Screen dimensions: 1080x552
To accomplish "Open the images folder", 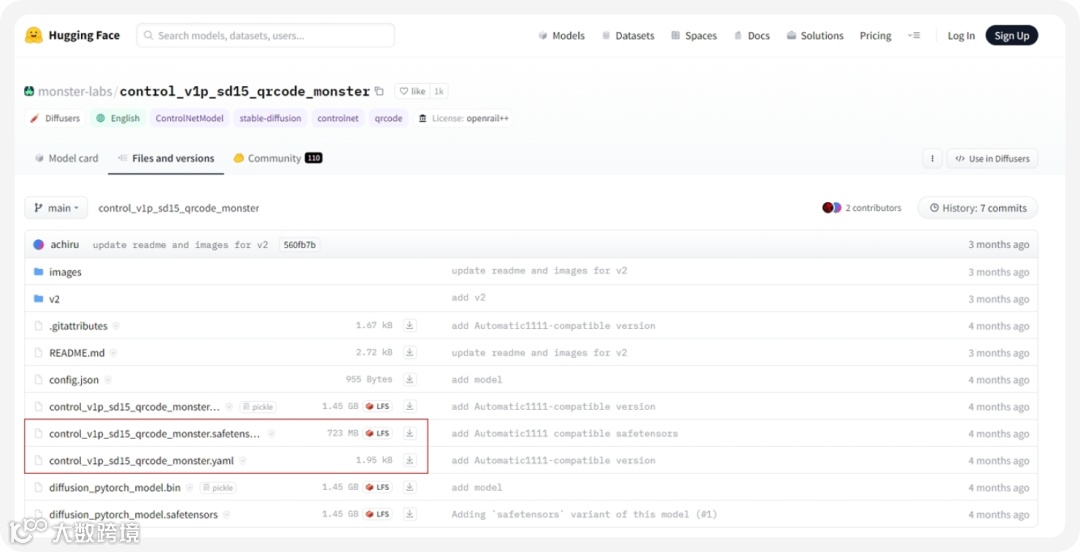I will tap(65, 272).
